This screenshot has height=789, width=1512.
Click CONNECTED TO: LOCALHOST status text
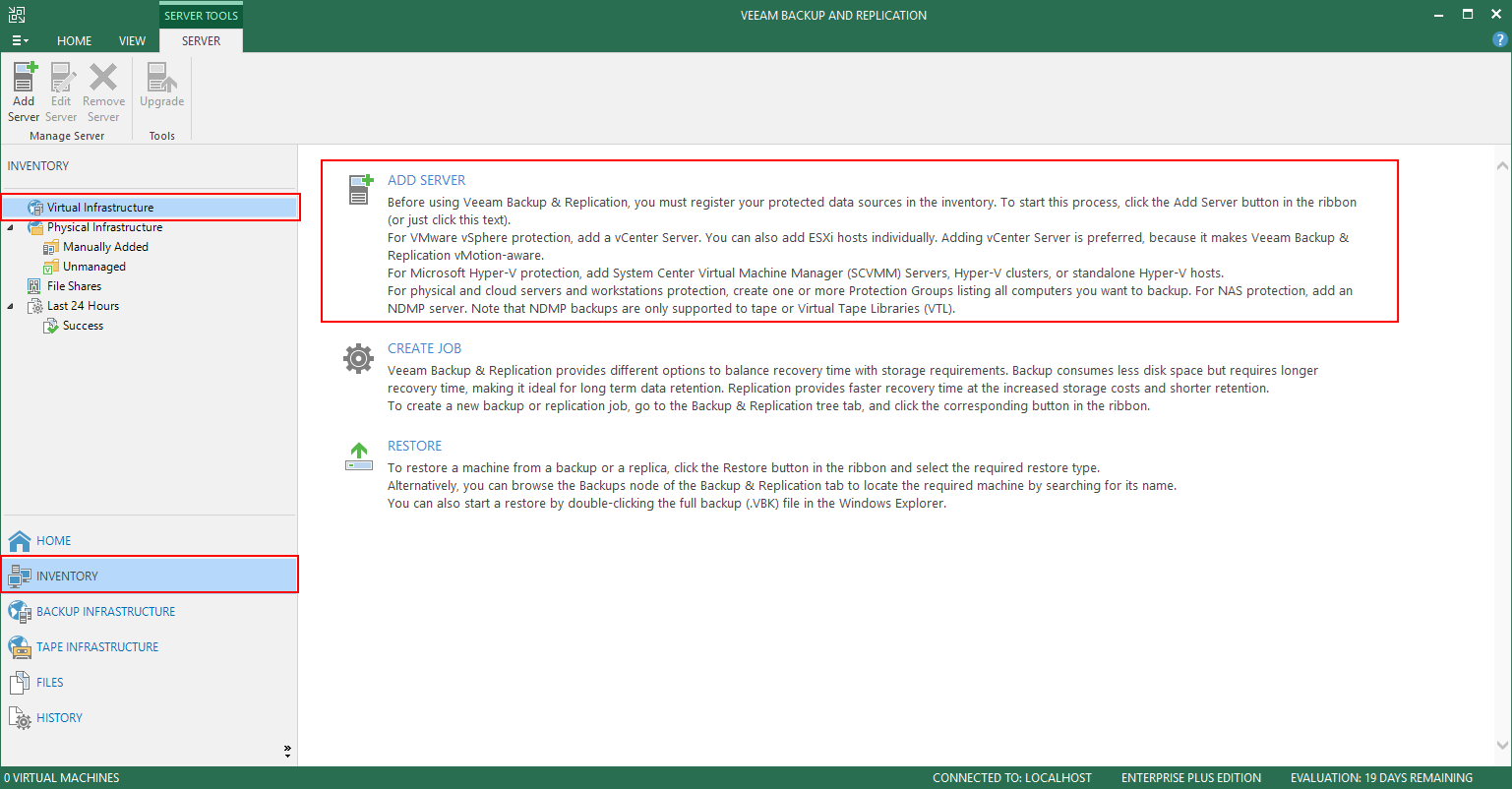pos(1012,777)
